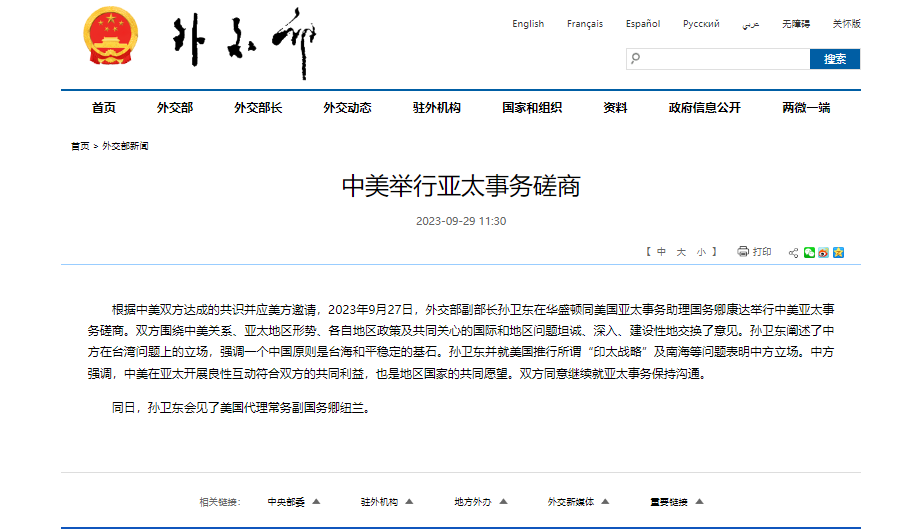Click 外交部新闻 in the breadcrumb

click(125, 146)
